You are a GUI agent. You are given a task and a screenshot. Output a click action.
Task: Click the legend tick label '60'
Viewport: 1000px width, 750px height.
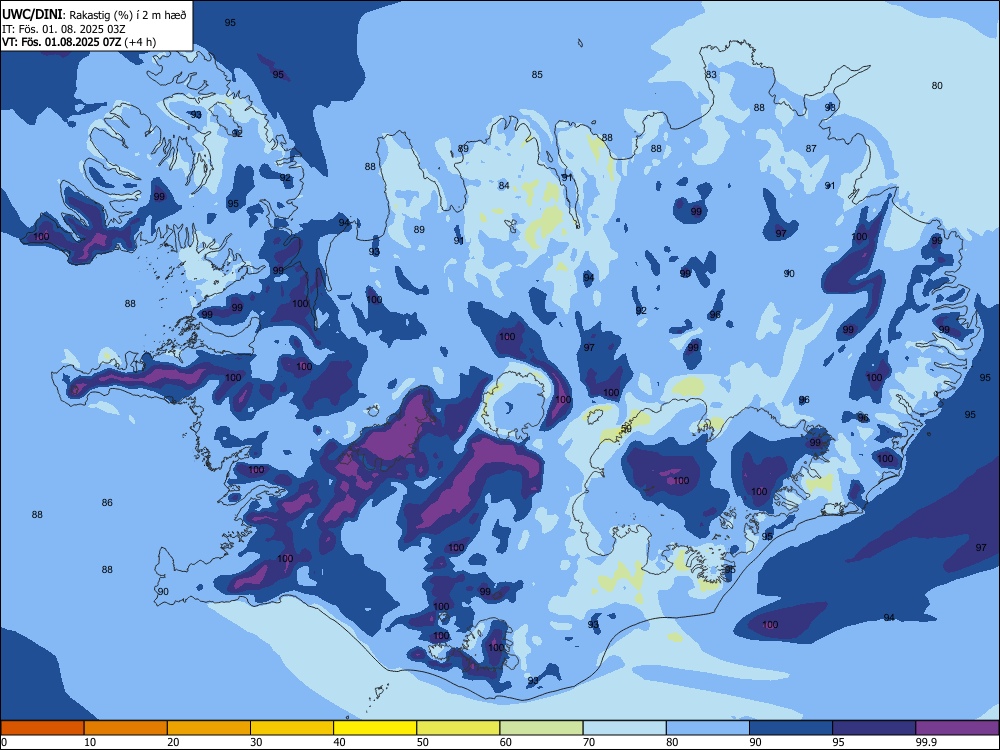point(506,742)
